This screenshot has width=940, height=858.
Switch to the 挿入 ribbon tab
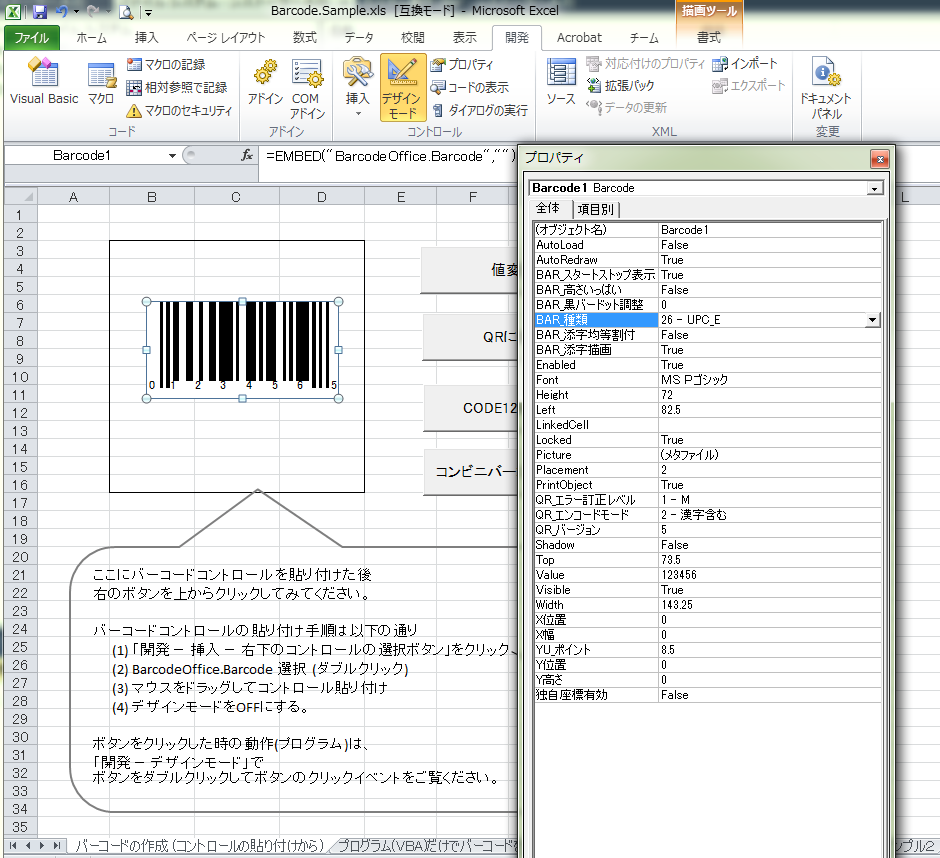pos(146,38)
